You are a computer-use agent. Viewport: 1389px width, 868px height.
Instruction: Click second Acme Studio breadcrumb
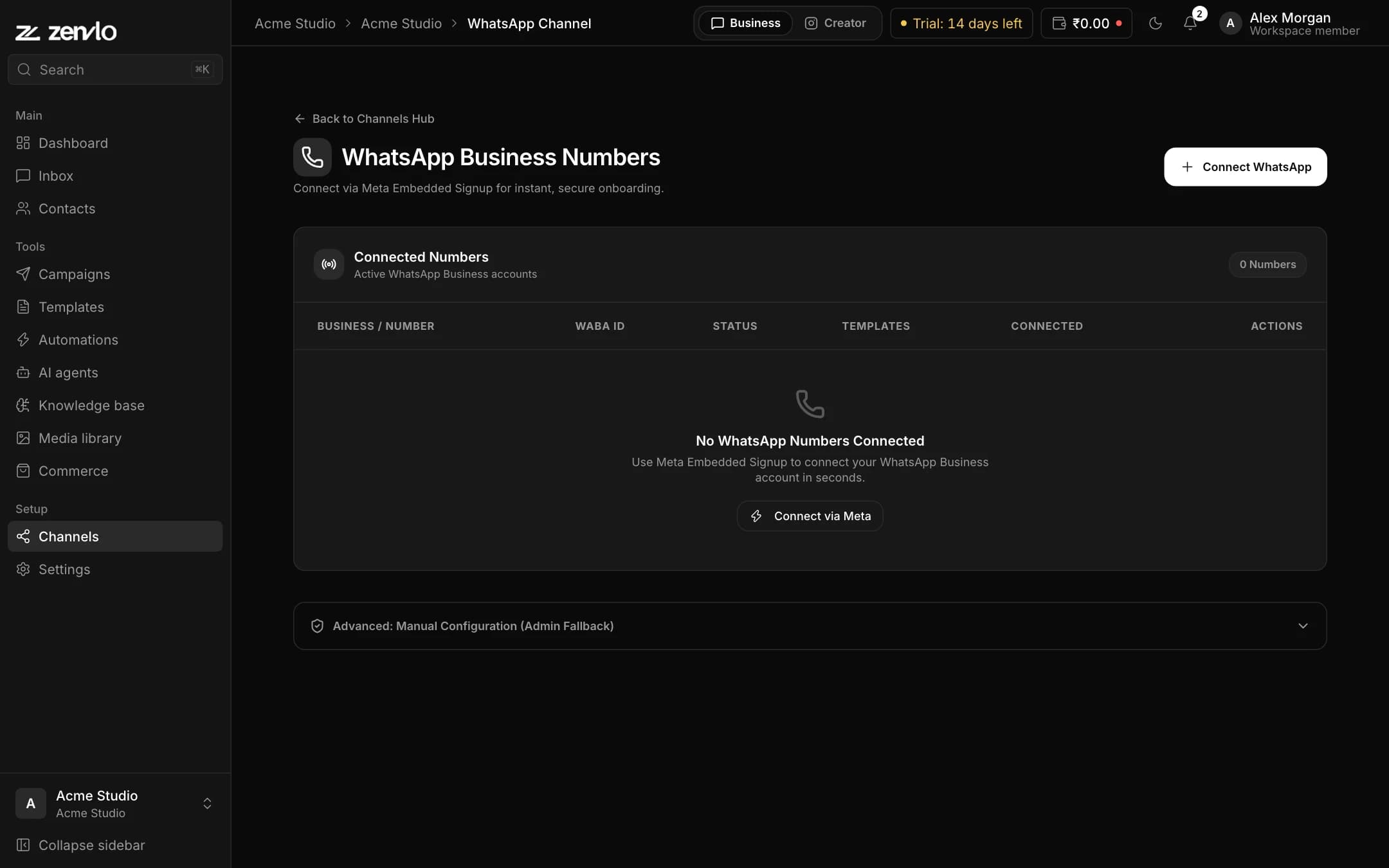401,23
